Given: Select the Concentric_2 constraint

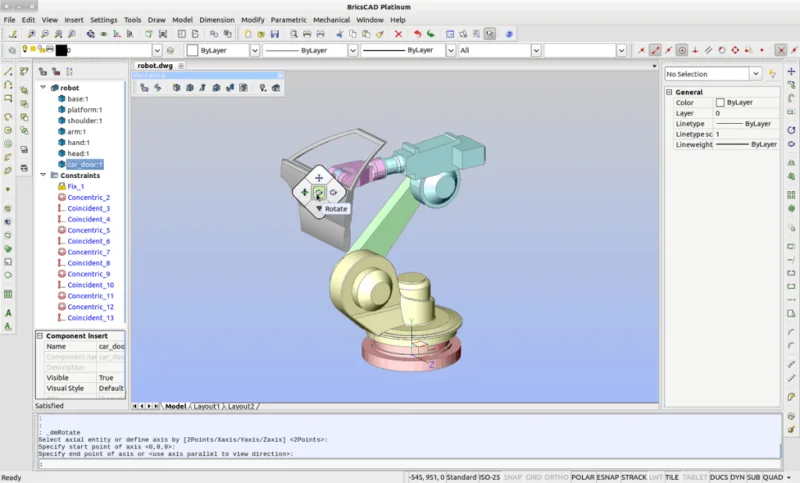Looking at the screenshot, I should [88, 197].
